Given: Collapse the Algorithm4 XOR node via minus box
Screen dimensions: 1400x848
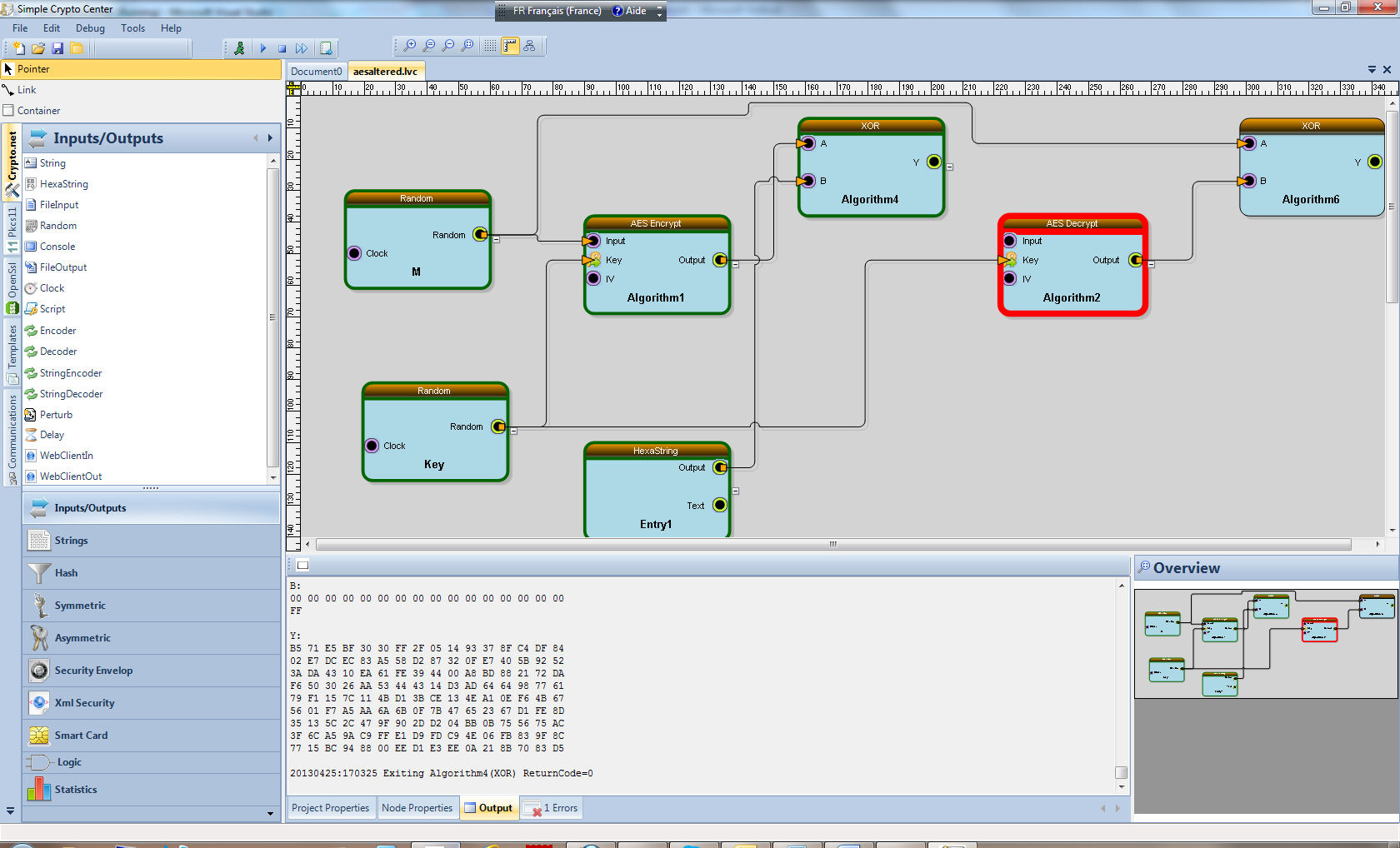Looking at the screenshot, I should coord(949,167).
